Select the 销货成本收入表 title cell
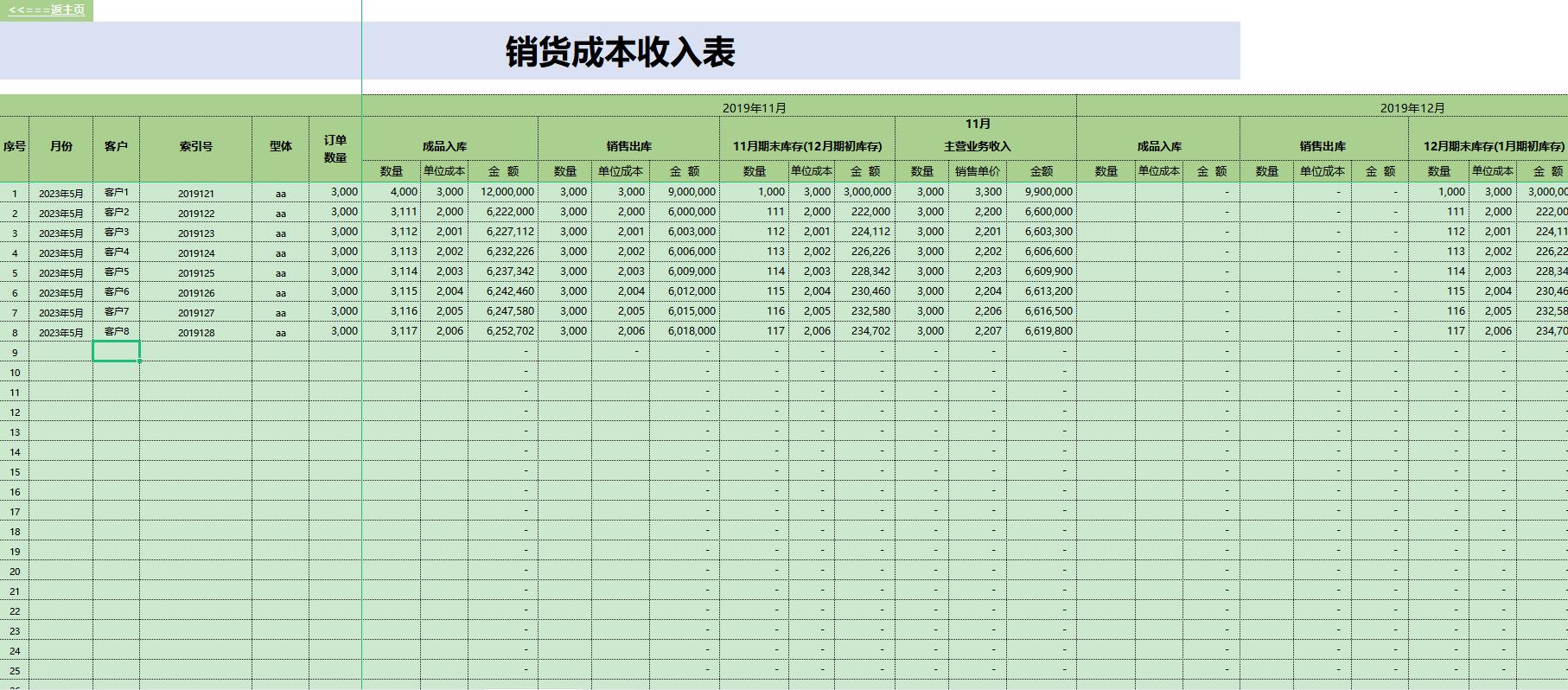The width and height of the screenshot is (1568, 690). point(620,51)
